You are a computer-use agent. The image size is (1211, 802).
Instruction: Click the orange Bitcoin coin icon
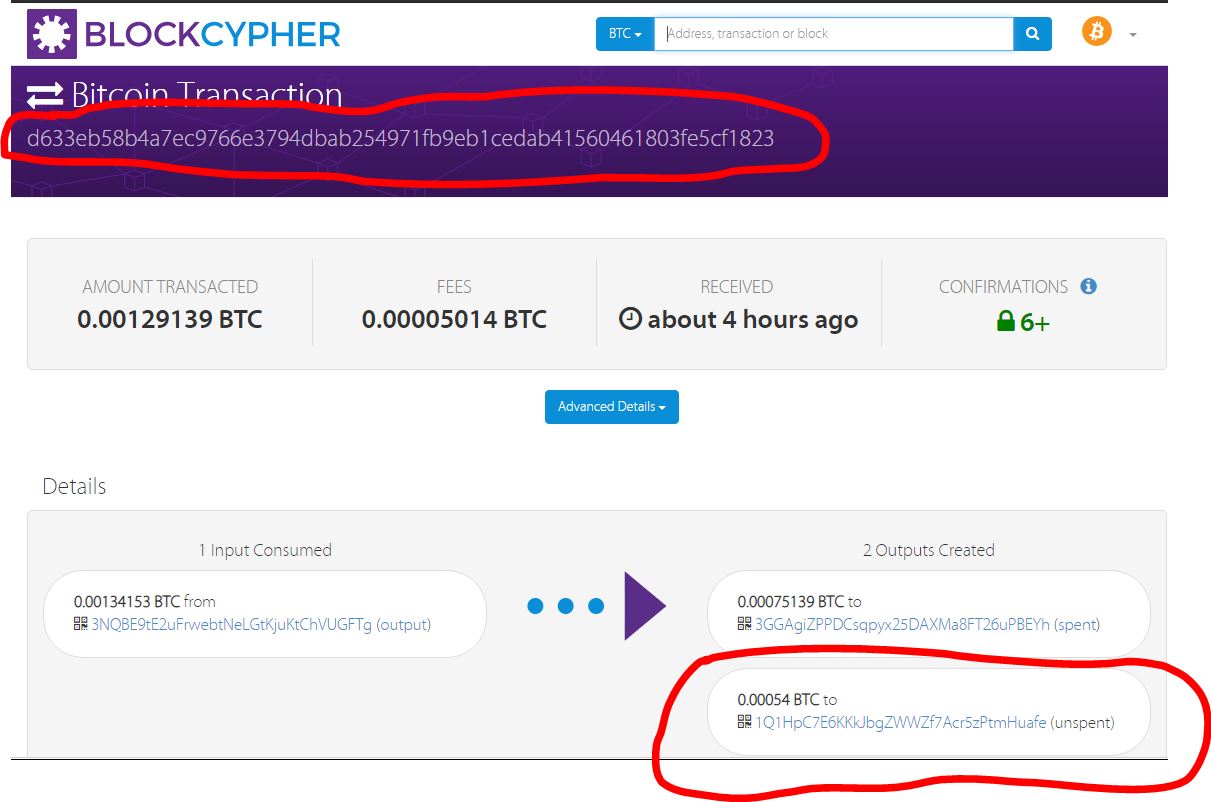tap(1096, 32)
